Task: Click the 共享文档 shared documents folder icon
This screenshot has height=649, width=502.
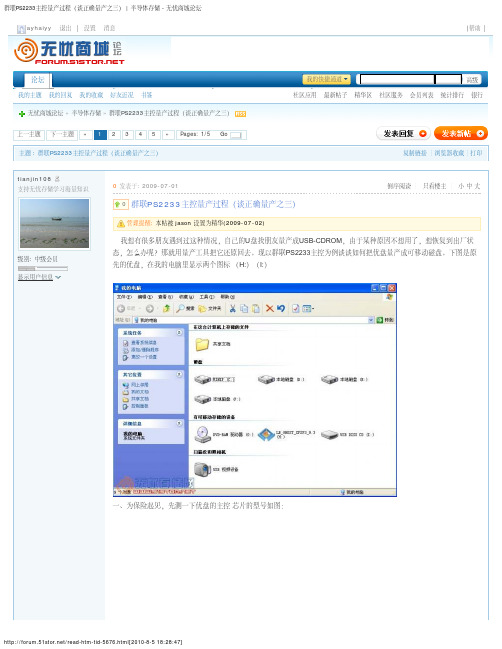Action: (202, 344)
